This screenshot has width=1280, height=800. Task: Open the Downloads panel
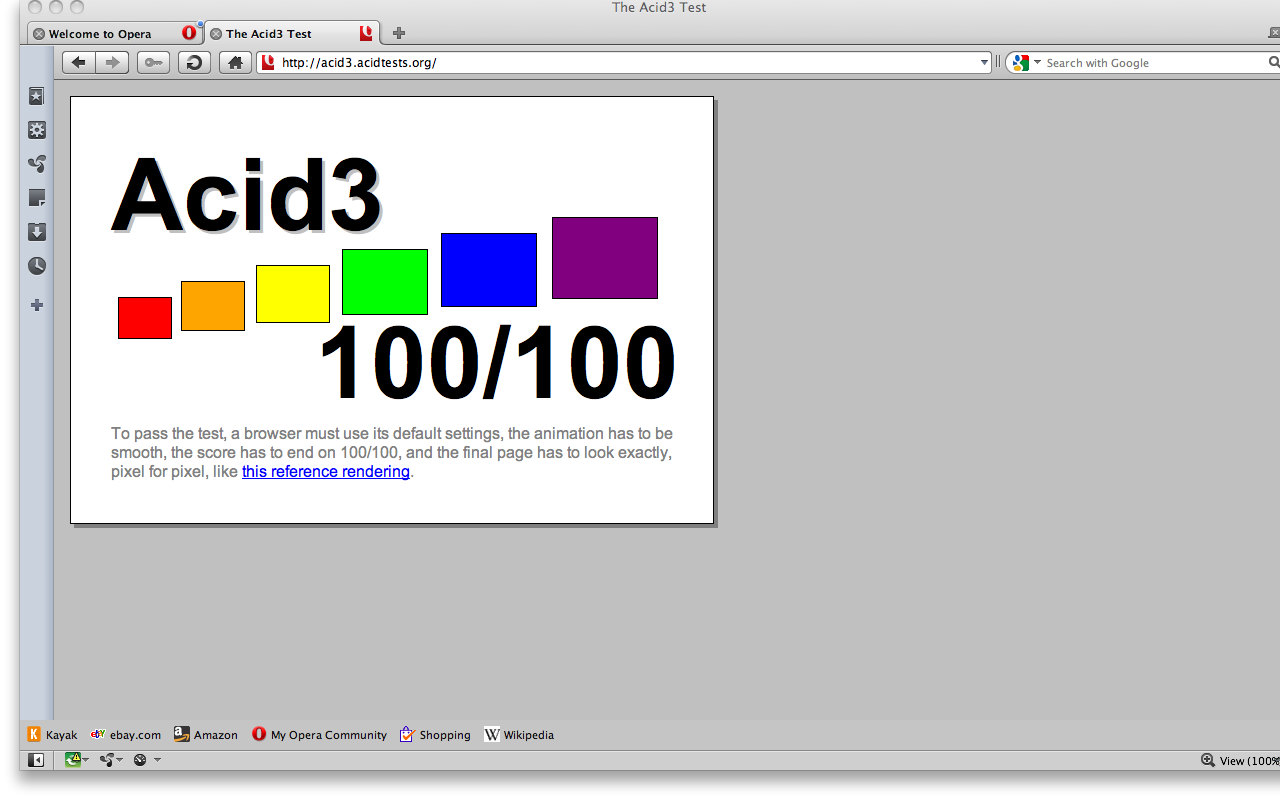(x=37, y=232)
